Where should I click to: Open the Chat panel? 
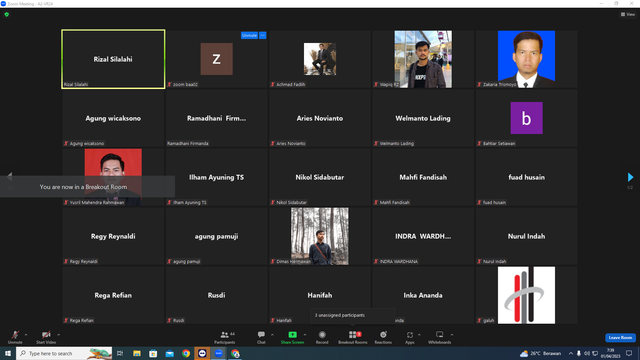coord(261,337)
